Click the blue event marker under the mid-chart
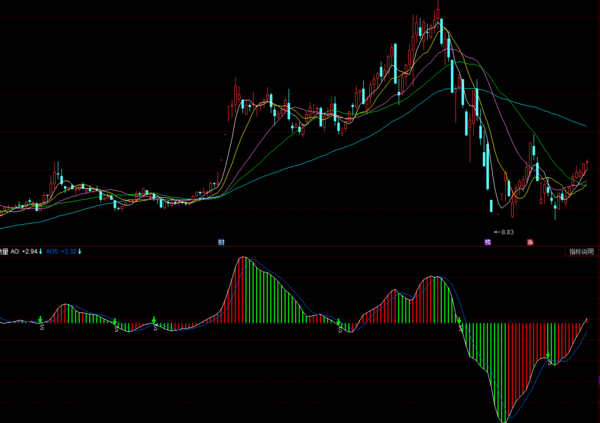600x423 pixels. [220, 242]
